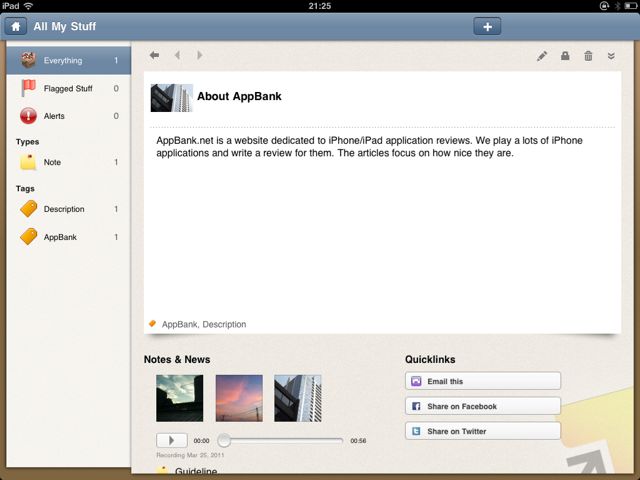Open the building photo in Notes & News
The image size is (640, 480).
tap(298, 398)
